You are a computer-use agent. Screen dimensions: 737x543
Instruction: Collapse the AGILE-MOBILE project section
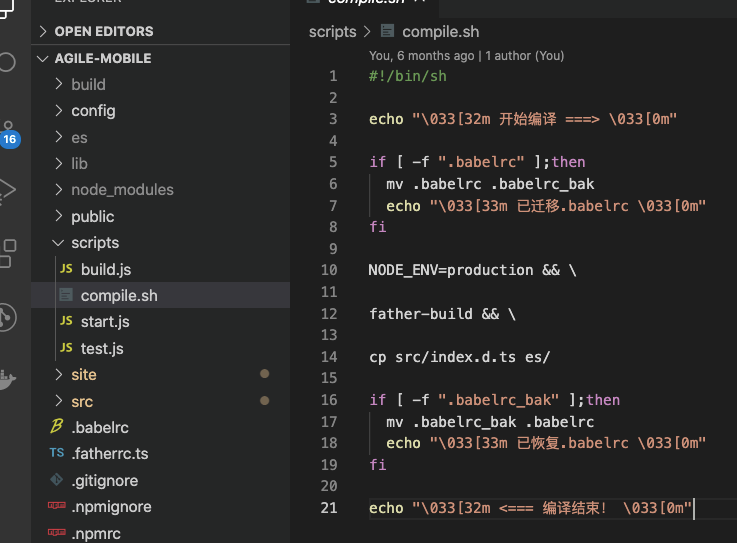pos(43,58)
